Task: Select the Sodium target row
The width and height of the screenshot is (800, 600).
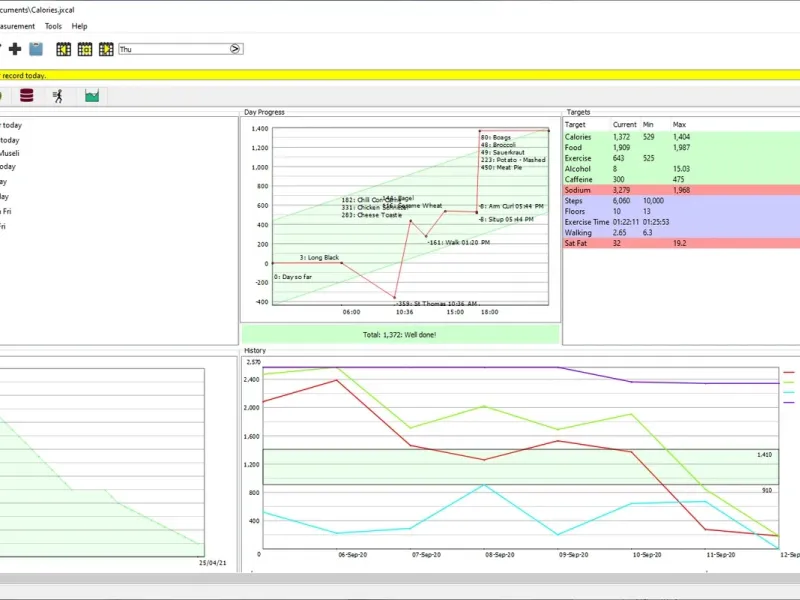Action: click(681, 190)
